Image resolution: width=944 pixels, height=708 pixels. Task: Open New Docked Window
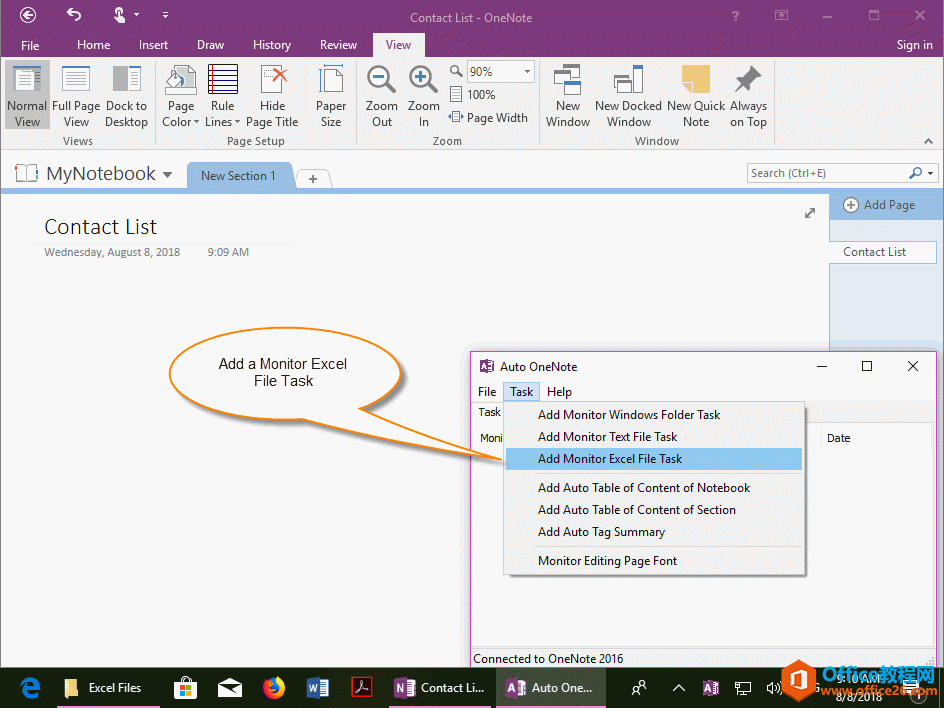pos(628,96)
